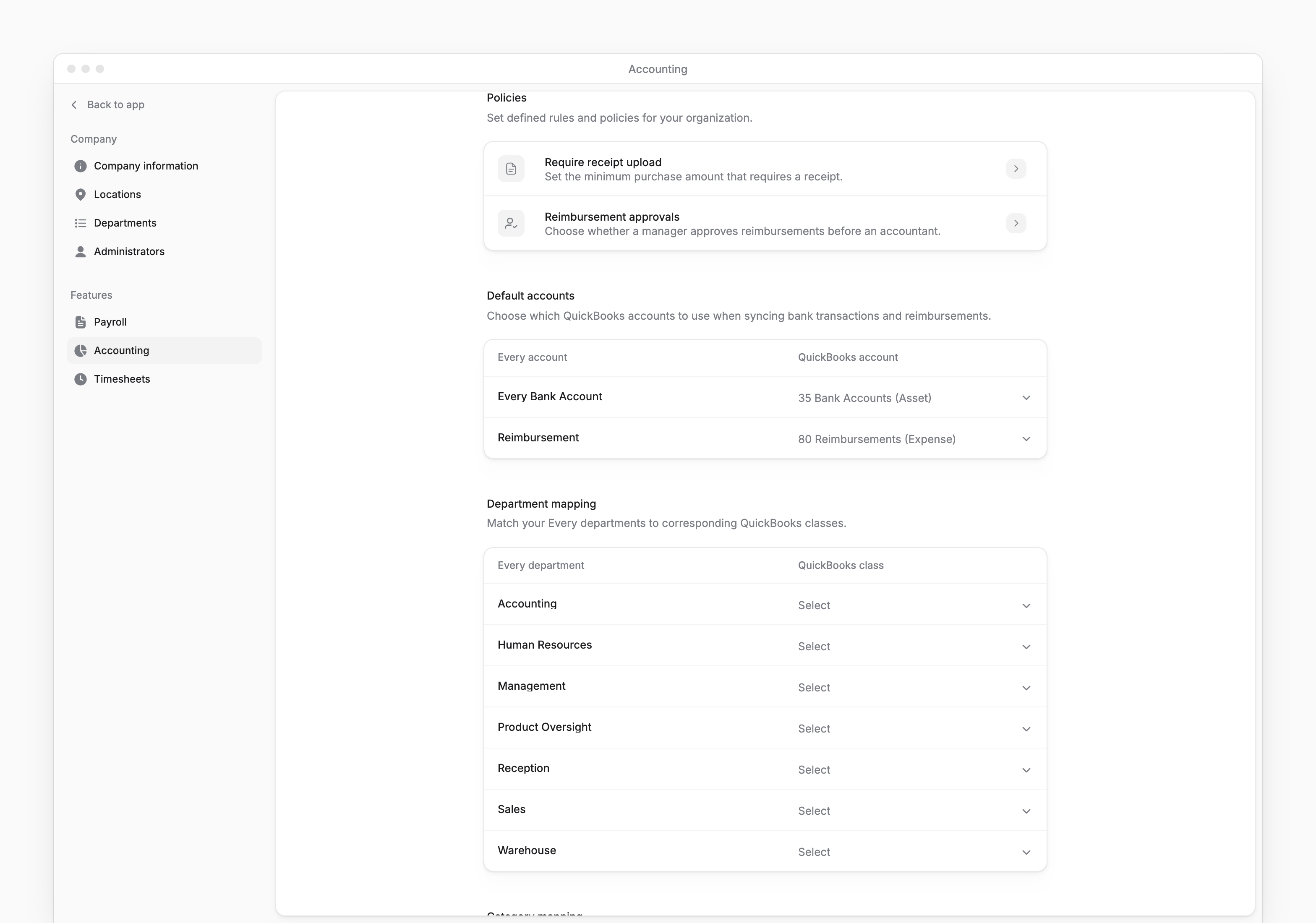Click the Company information info icon
This screenshot has height=923, width=1316.
pyautogui.click(x=81, y=166)
